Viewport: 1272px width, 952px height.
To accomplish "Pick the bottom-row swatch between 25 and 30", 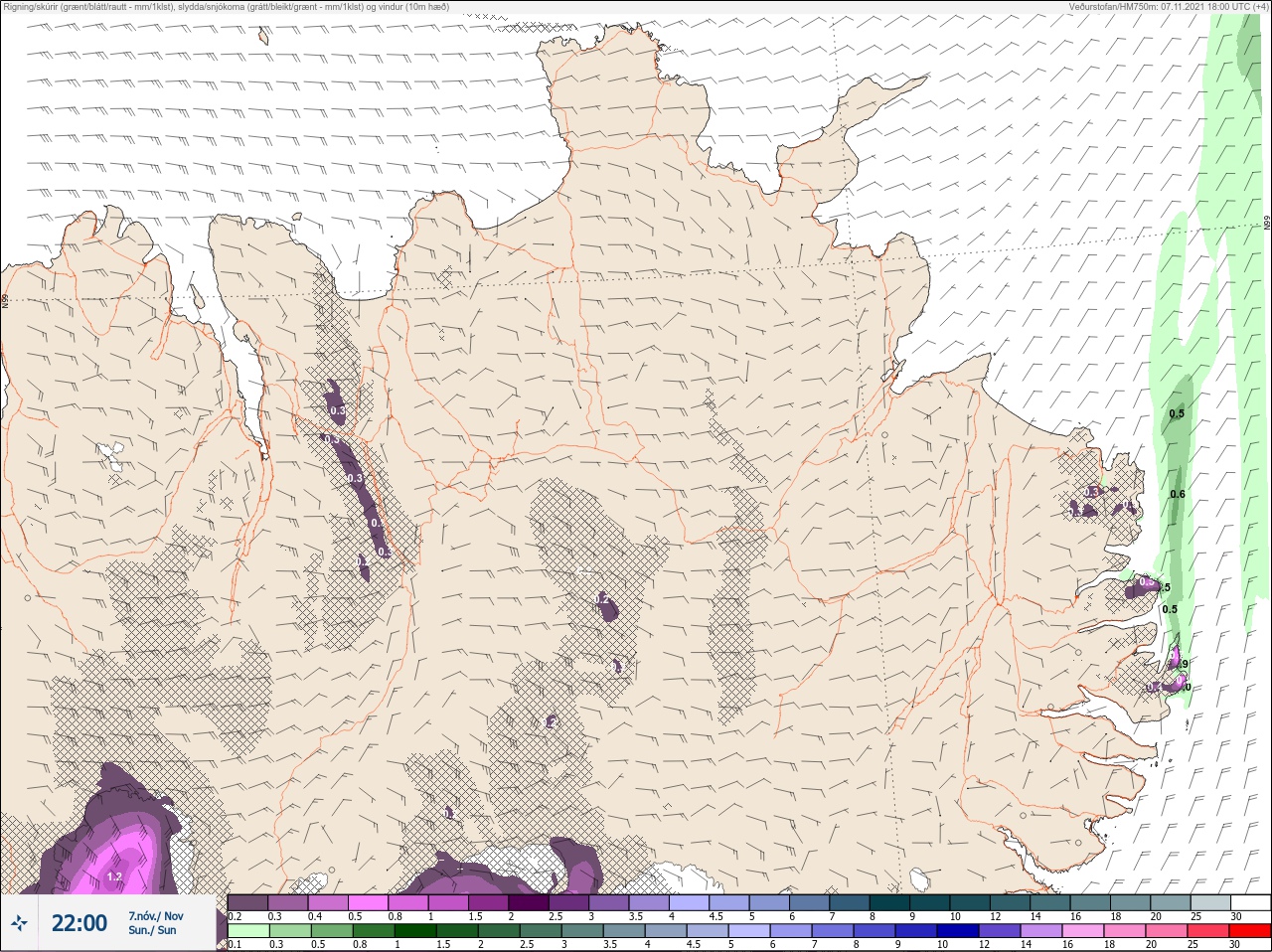I will tap(1208, 930).
